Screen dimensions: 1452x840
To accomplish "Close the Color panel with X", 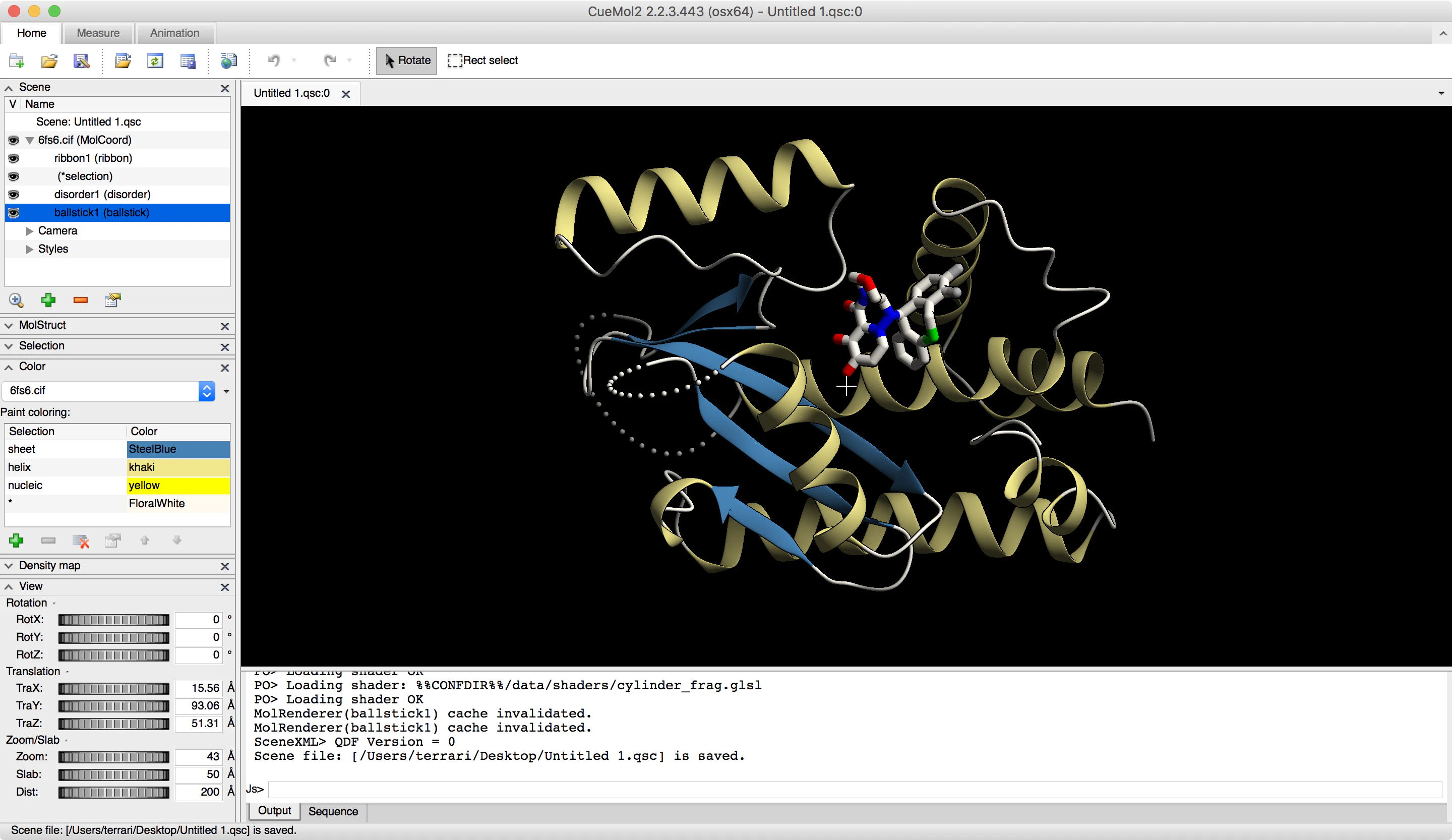I will (225, 368).
